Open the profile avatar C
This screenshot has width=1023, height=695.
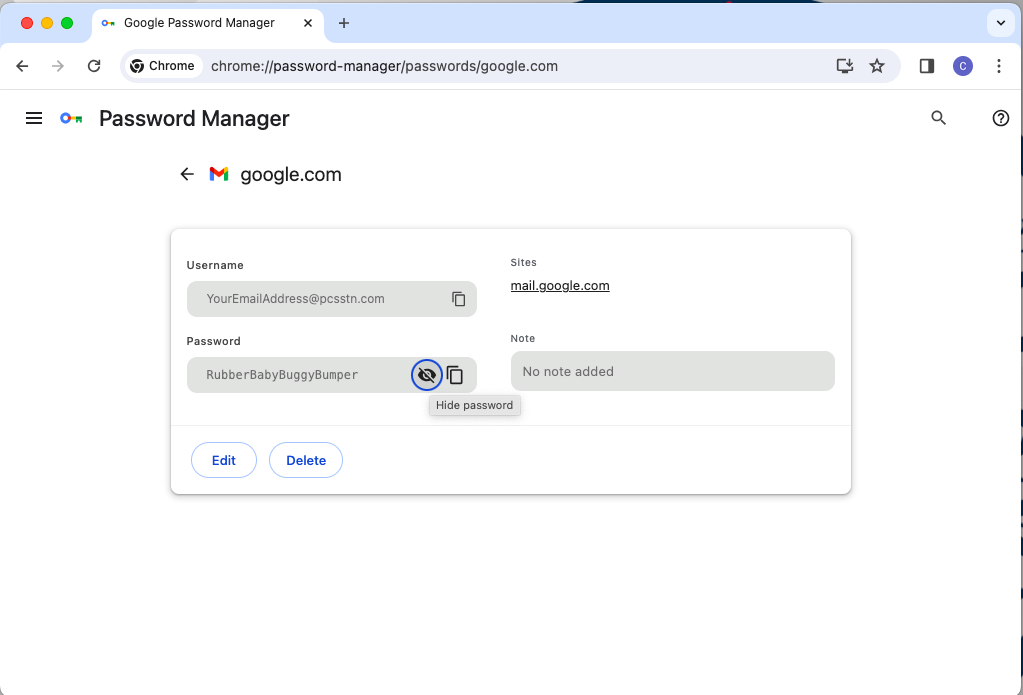tap(963, 66)
